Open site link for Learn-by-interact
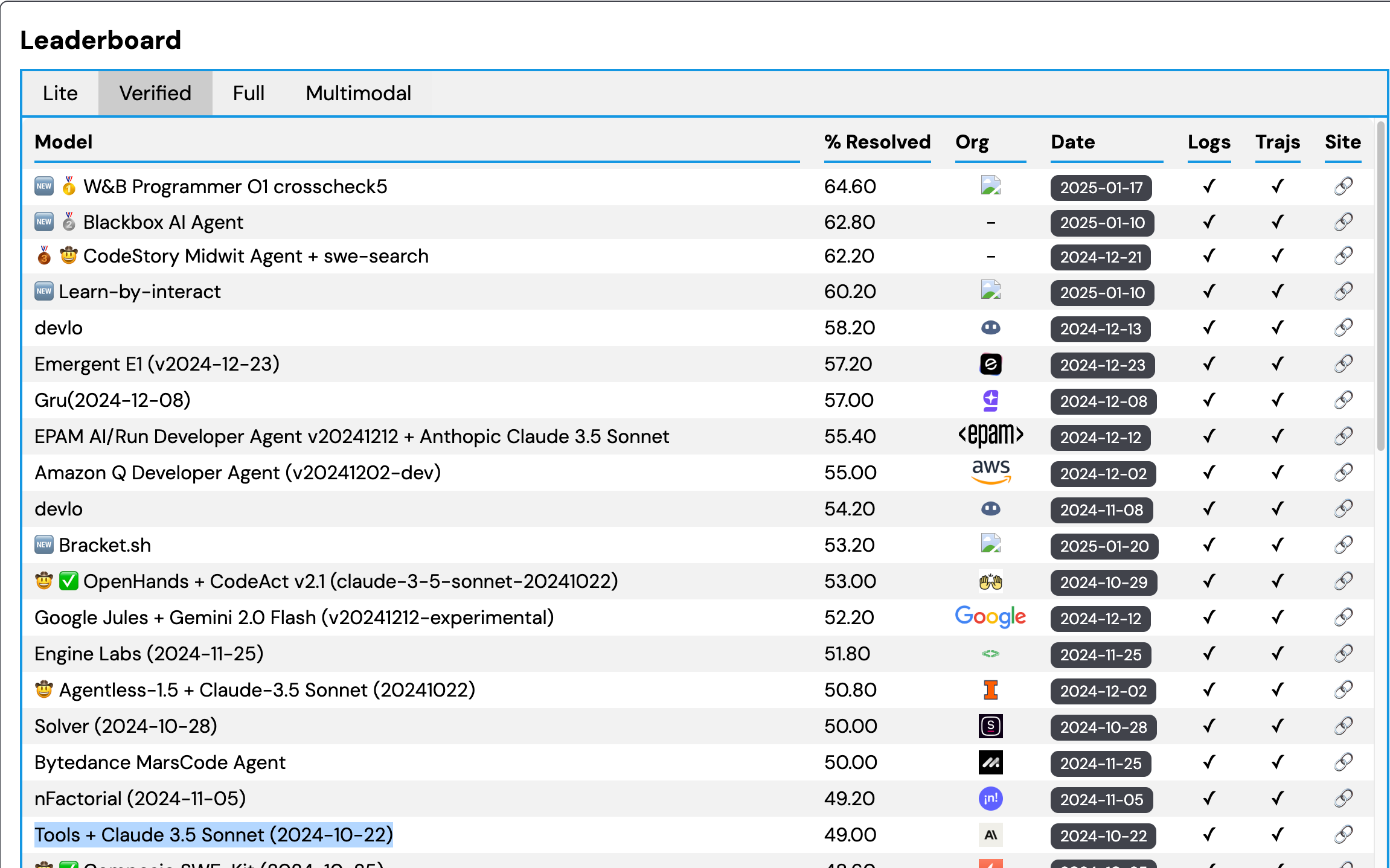 tap(1343, 292)
